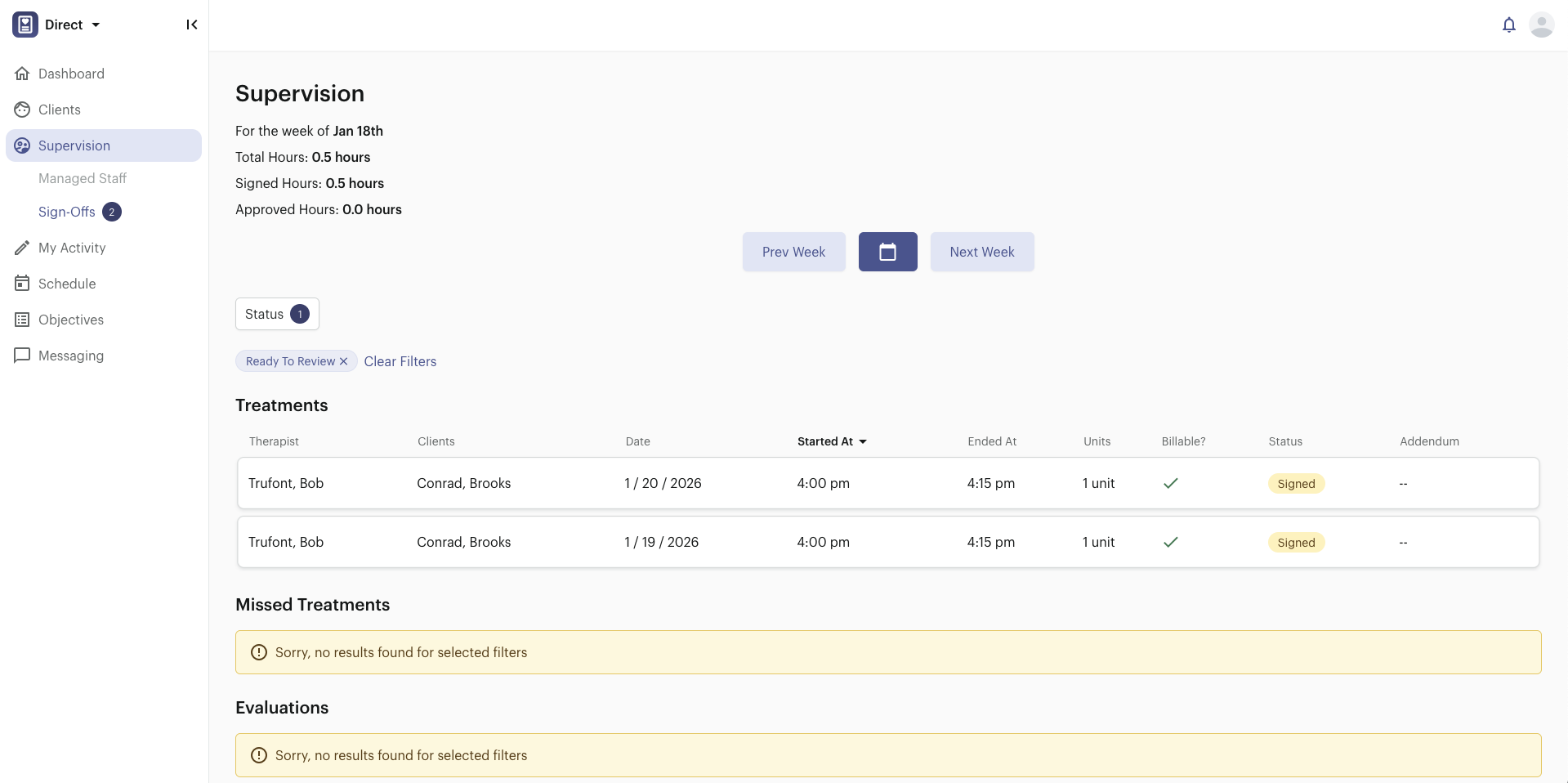Click the Direct app logo icon

coord(25,25)
